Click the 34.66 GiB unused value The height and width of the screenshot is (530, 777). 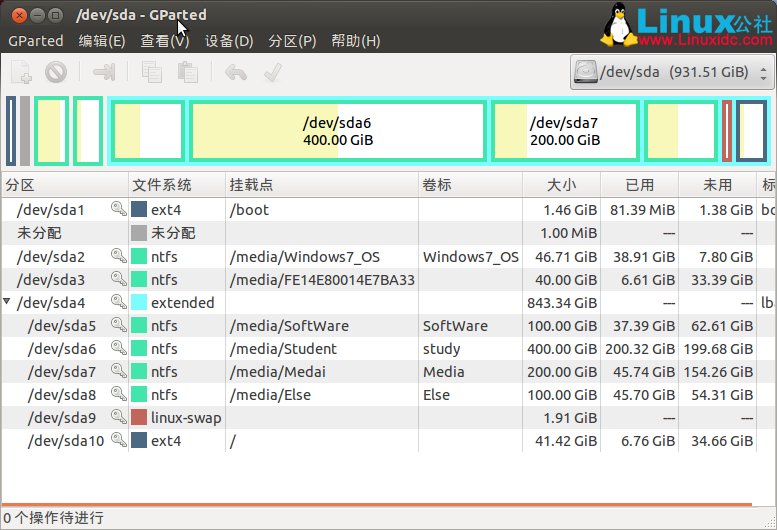[x=722, y=440]
